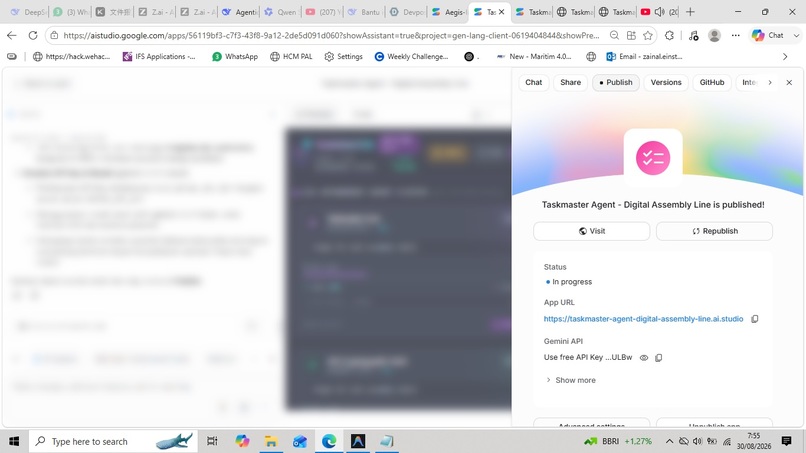Open the zoom magnifier in address bar

pyautogui.click(x=614, y=35)
